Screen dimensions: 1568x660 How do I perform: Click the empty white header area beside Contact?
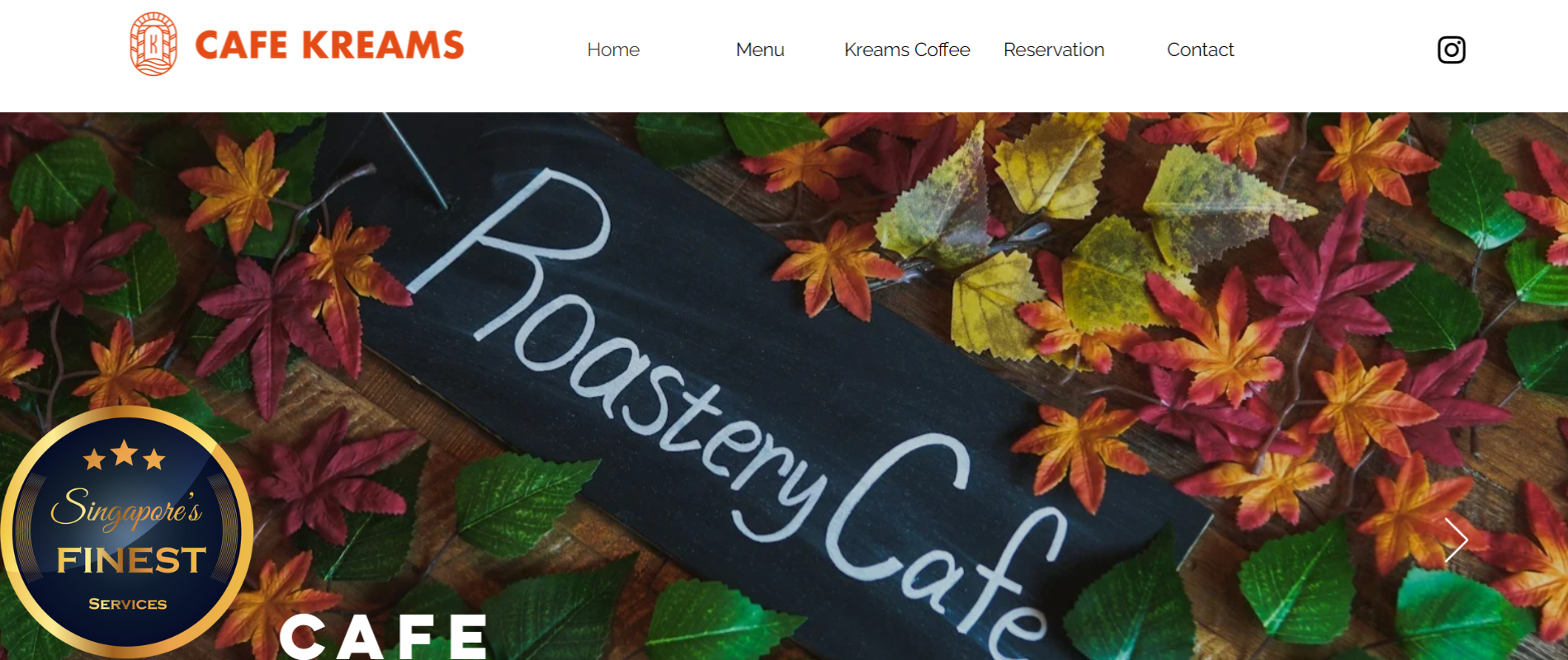1335,49
